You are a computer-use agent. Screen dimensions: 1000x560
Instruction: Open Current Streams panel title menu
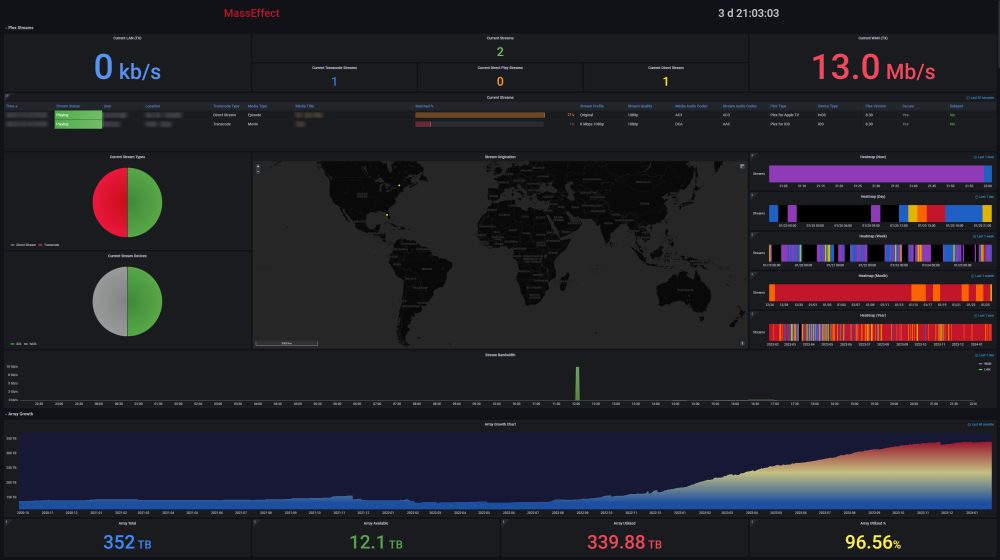pyautogui.click(x=500, y=98)
